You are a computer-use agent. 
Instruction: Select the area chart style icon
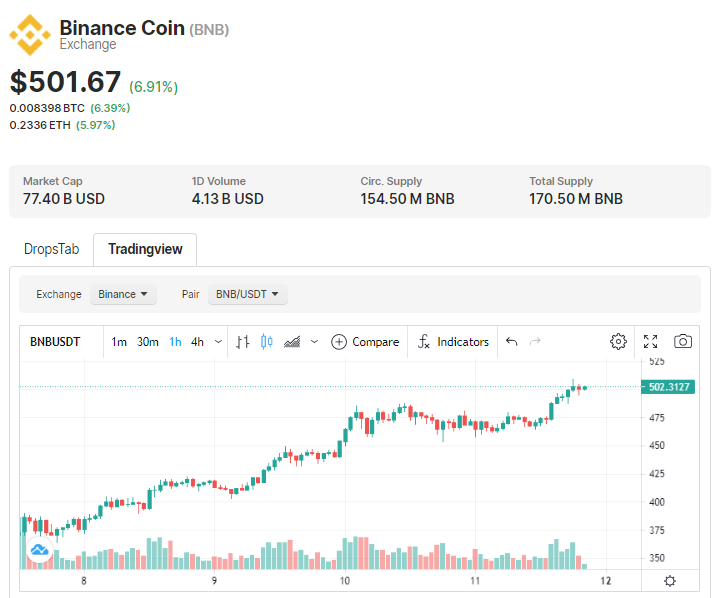coord(292,342)
